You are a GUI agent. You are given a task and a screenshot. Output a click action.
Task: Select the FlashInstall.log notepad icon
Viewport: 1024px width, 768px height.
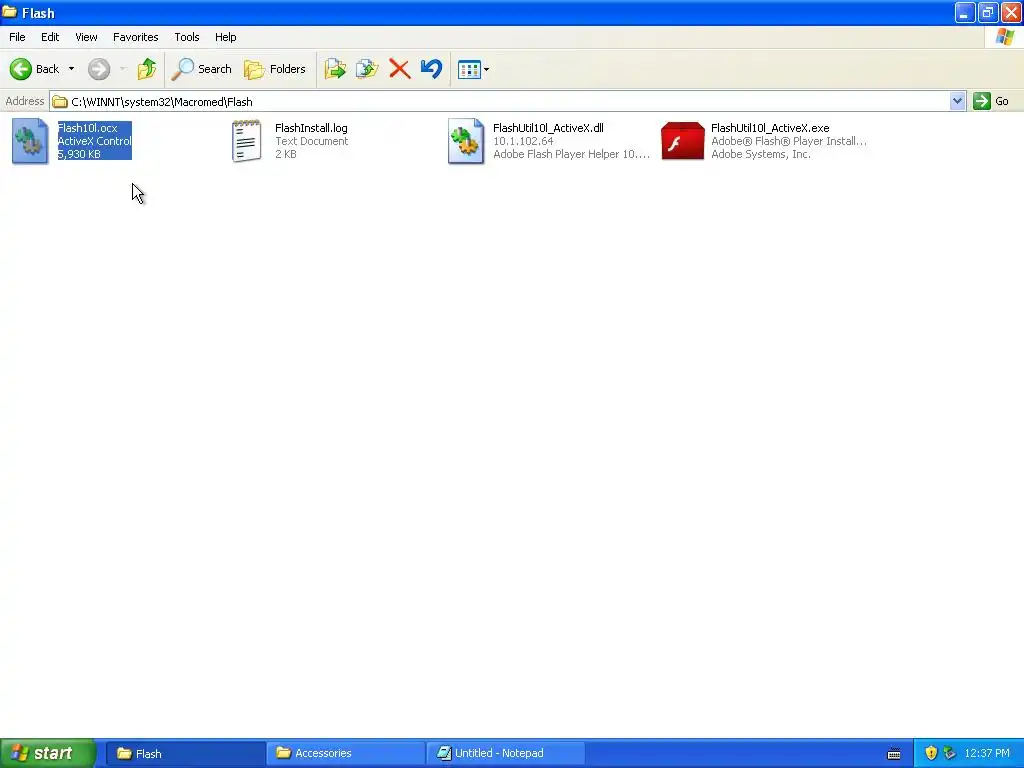point(247,141)
